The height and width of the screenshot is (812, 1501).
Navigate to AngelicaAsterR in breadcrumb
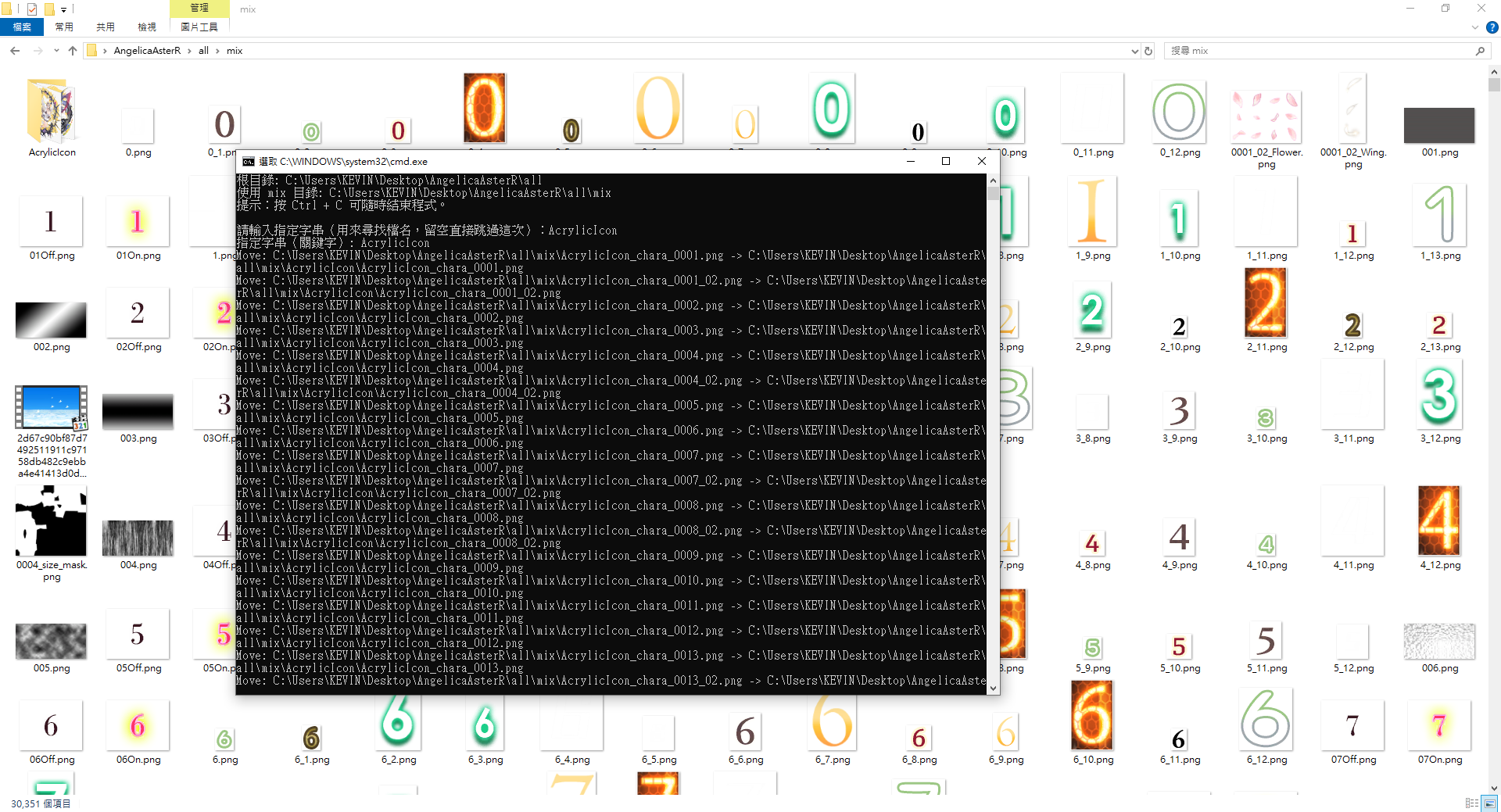coord(147,51)
